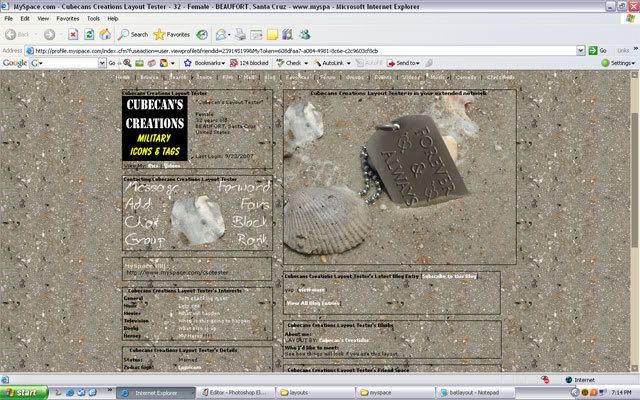Click the colorful Google toolbar button icon
This screenshot has height=400, width=640.
(x=164, y=63)
